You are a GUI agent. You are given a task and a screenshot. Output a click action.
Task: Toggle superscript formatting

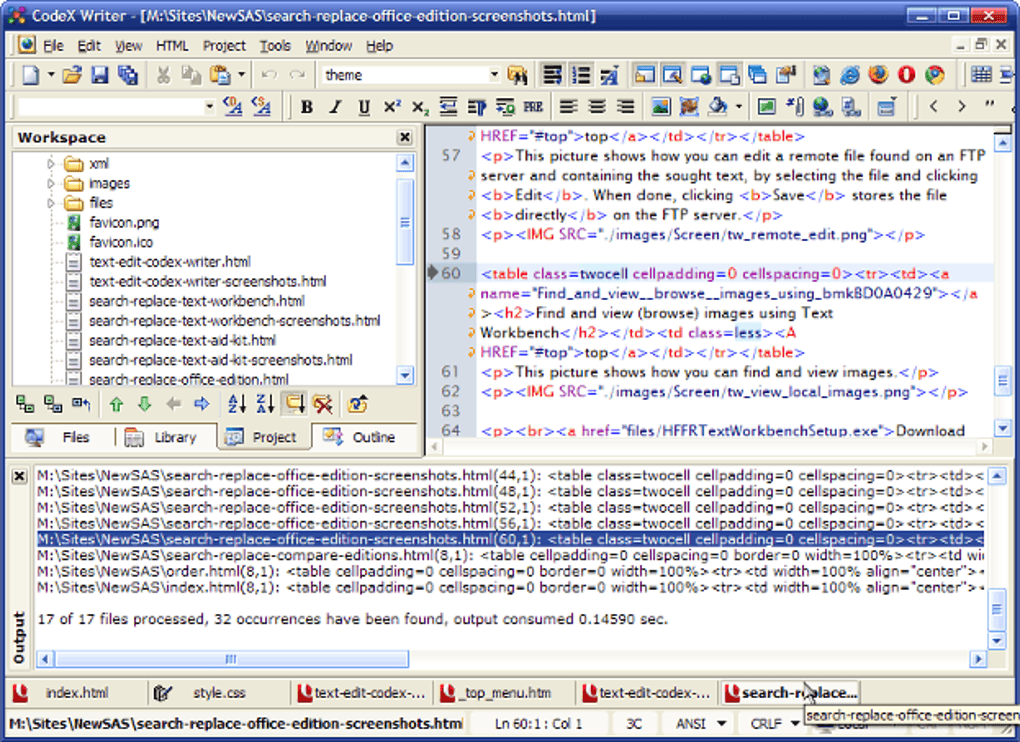click(x=392, y=107)
